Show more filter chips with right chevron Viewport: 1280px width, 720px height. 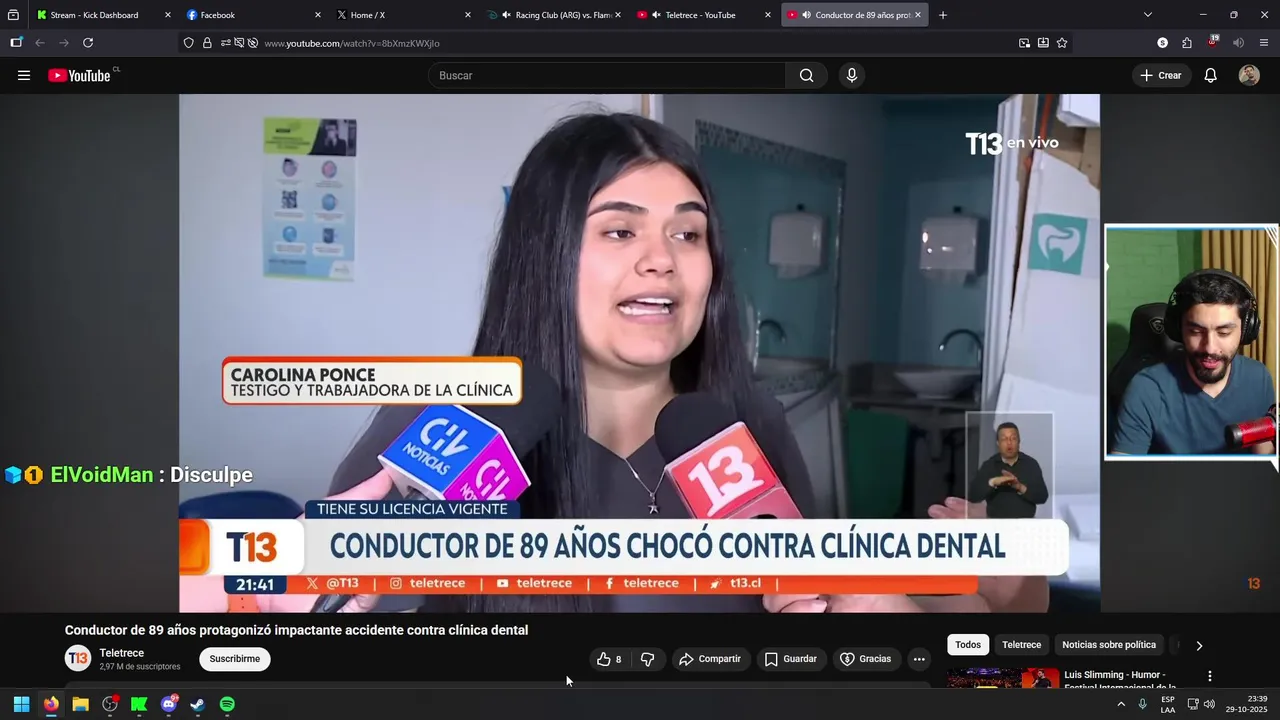1199,645
